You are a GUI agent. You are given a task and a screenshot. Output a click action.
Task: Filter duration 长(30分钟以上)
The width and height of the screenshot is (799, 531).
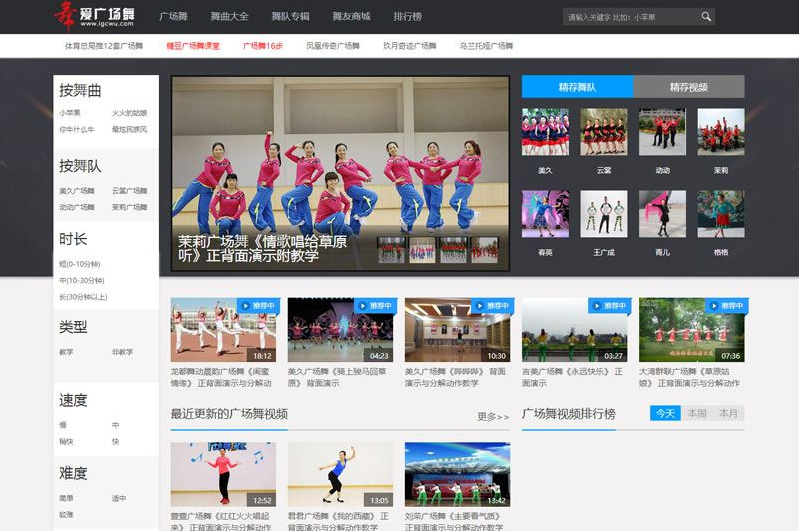point(83,297)
